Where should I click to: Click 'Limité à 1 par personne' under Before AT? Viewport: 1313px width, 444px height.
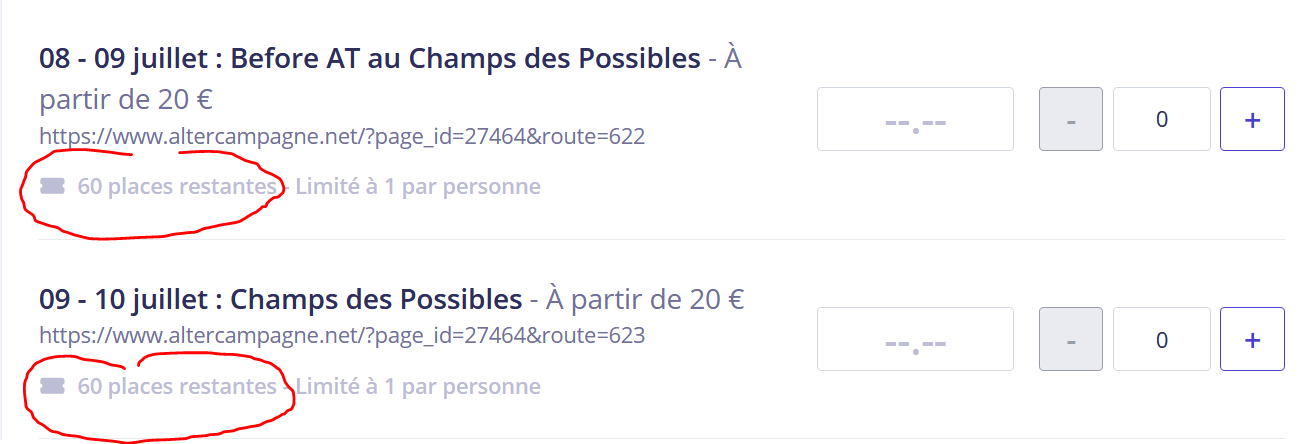coord(418,186)
